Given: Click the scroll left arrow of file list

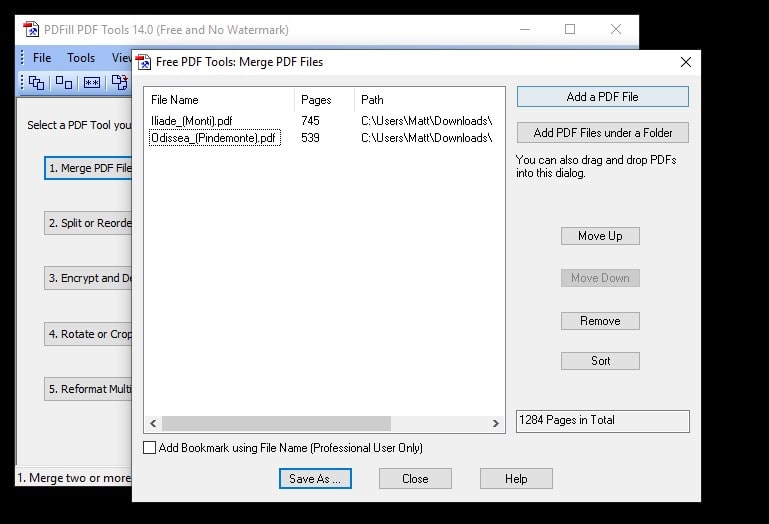Looking at the screenshot, I should (153, 423).
